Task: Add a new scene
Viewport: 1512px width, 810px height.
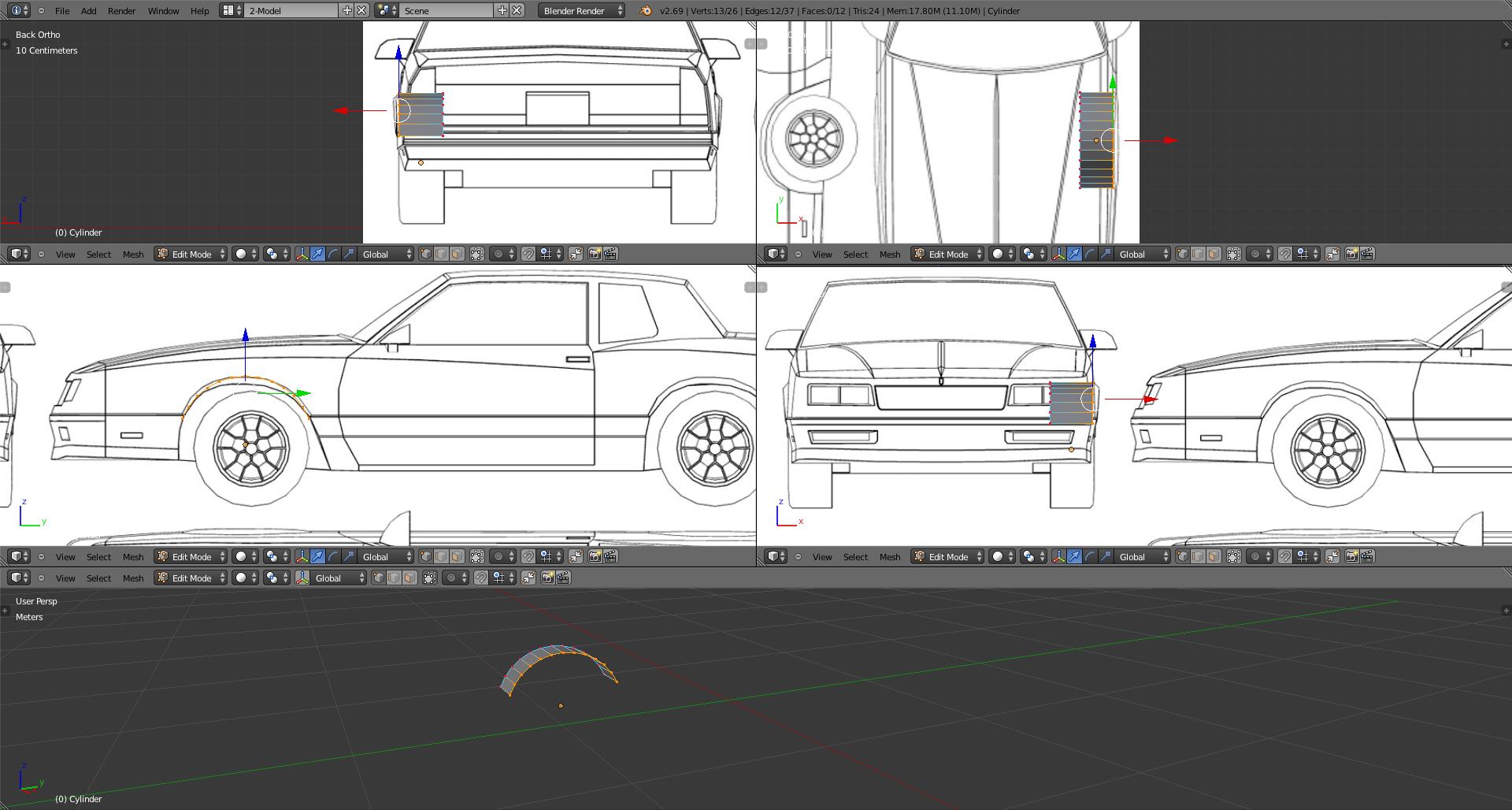Action: tap(502, 10)
